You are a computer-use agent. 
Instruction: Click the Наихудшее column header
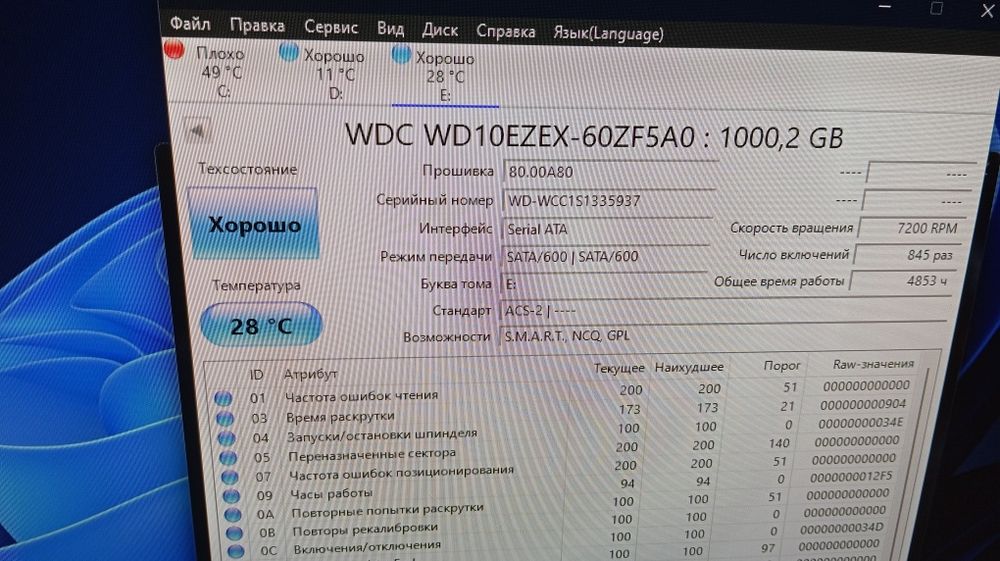[689, 367]
